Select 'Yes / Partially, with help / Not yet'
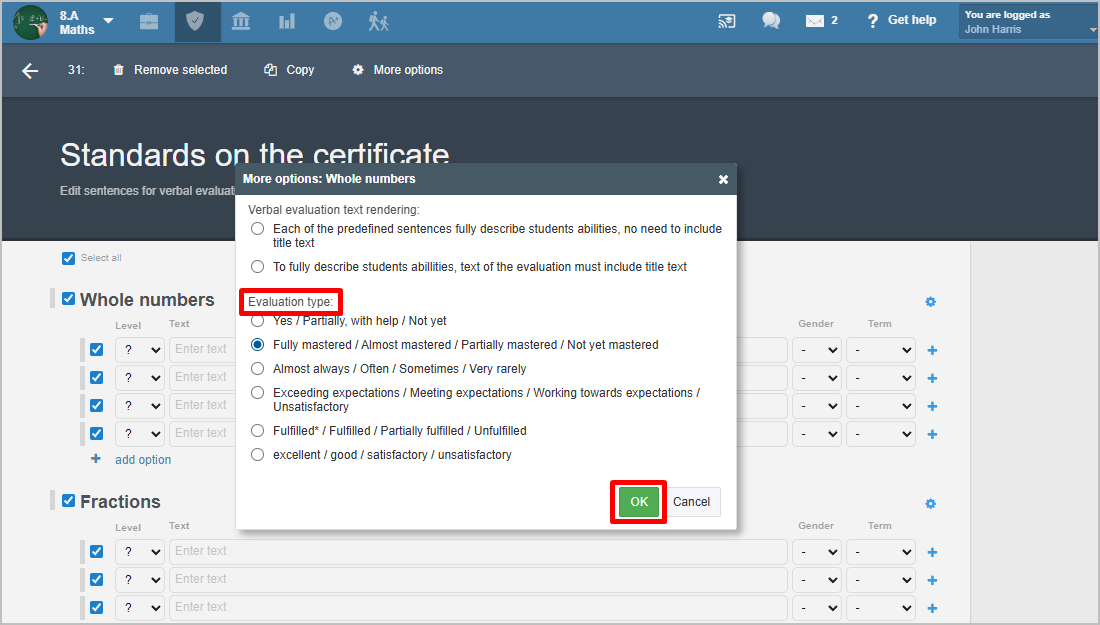1100x625 pixels. pyautogui.click(x=258, y=321)
